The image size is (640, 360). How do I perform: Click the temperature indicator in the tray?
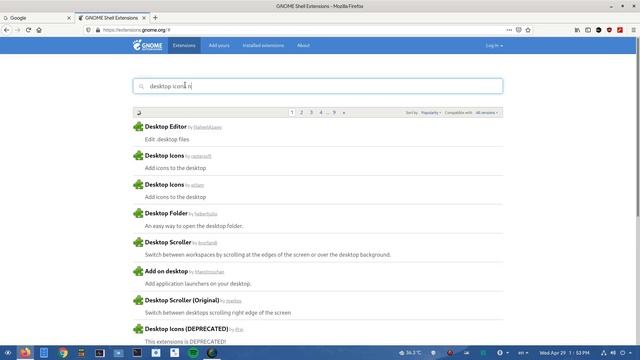pyautogui.click(x=410, y=353)
